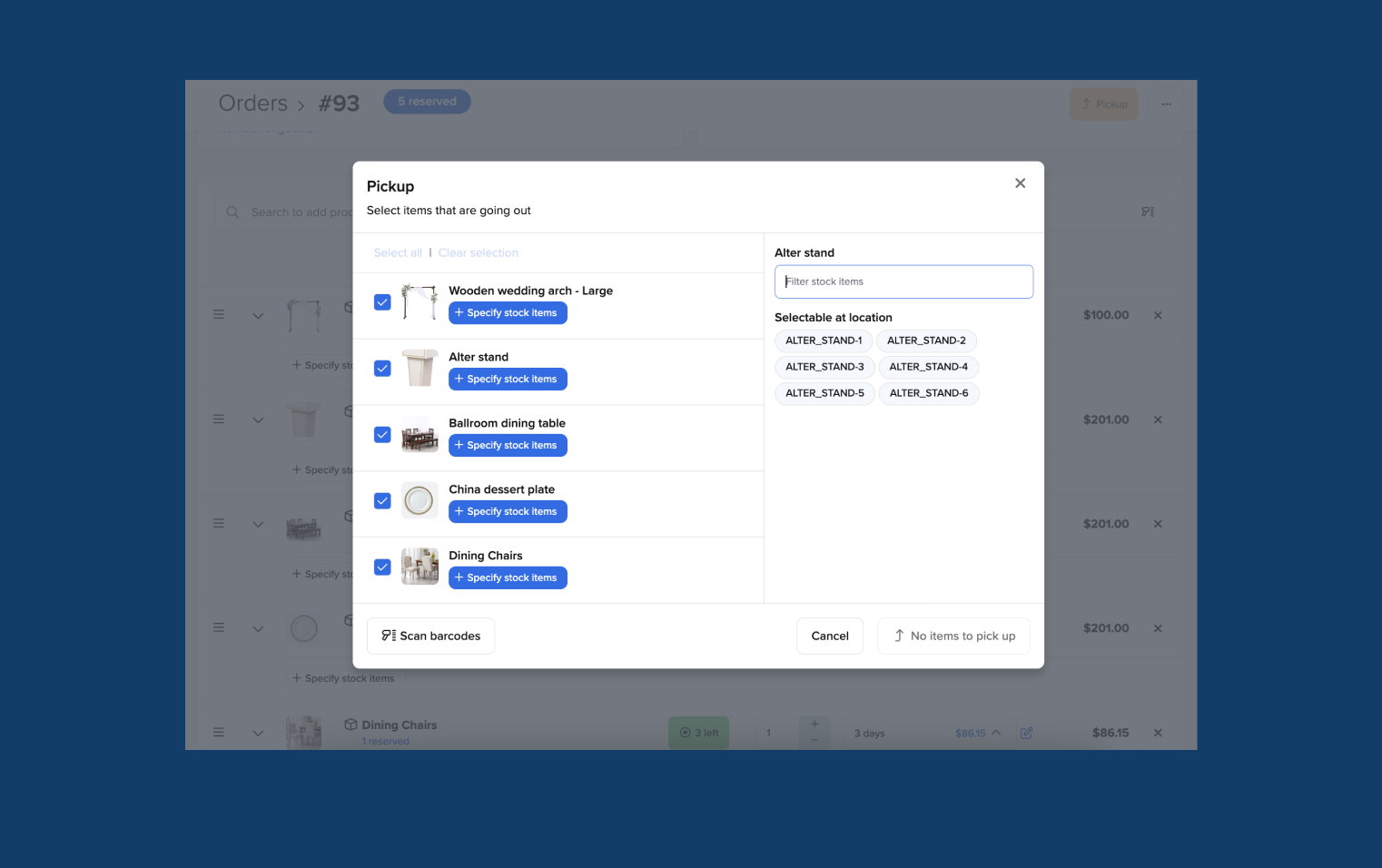Choose the ALTER_STAND-4 stock item
1382x868 pixels.
coord(928,367)
